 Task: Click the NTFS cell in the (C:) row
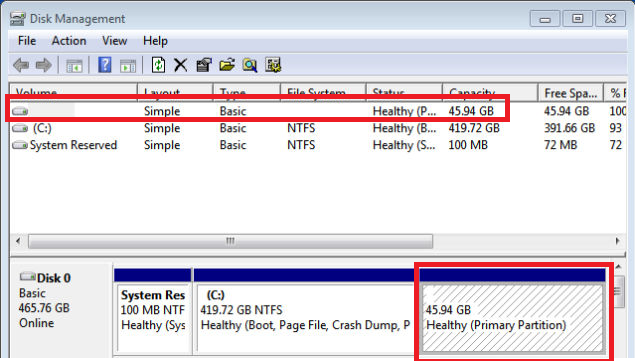tap(301, 128)
